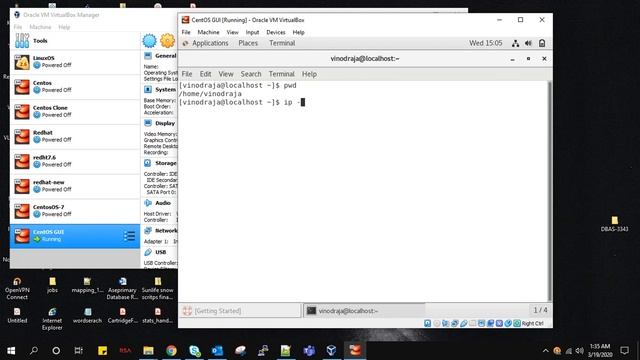Open Machine menu in CentOS GUI VM window

208,32
